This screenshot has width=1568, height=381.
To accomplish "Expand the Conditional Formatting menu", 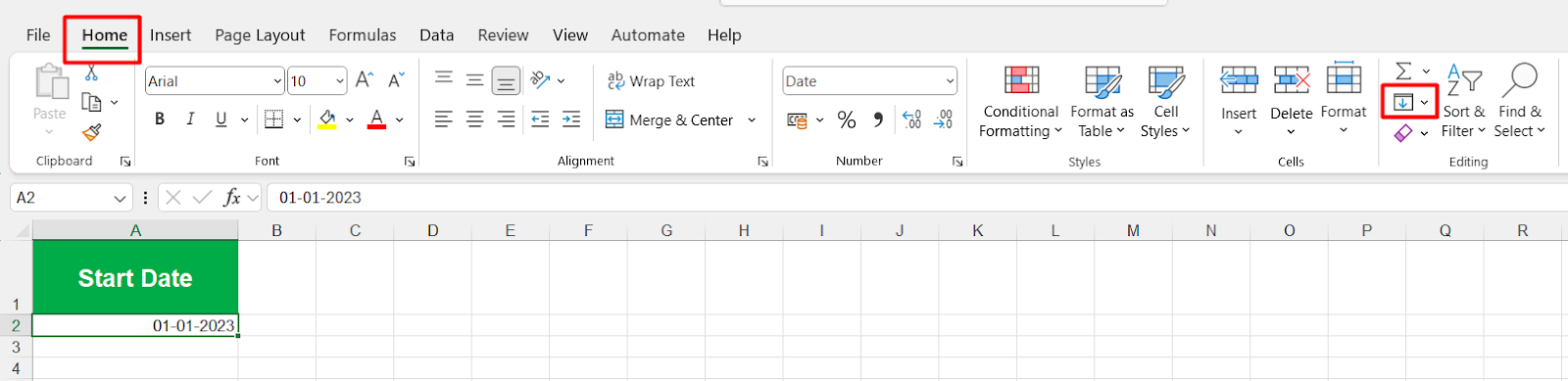I will [1021, 103].
